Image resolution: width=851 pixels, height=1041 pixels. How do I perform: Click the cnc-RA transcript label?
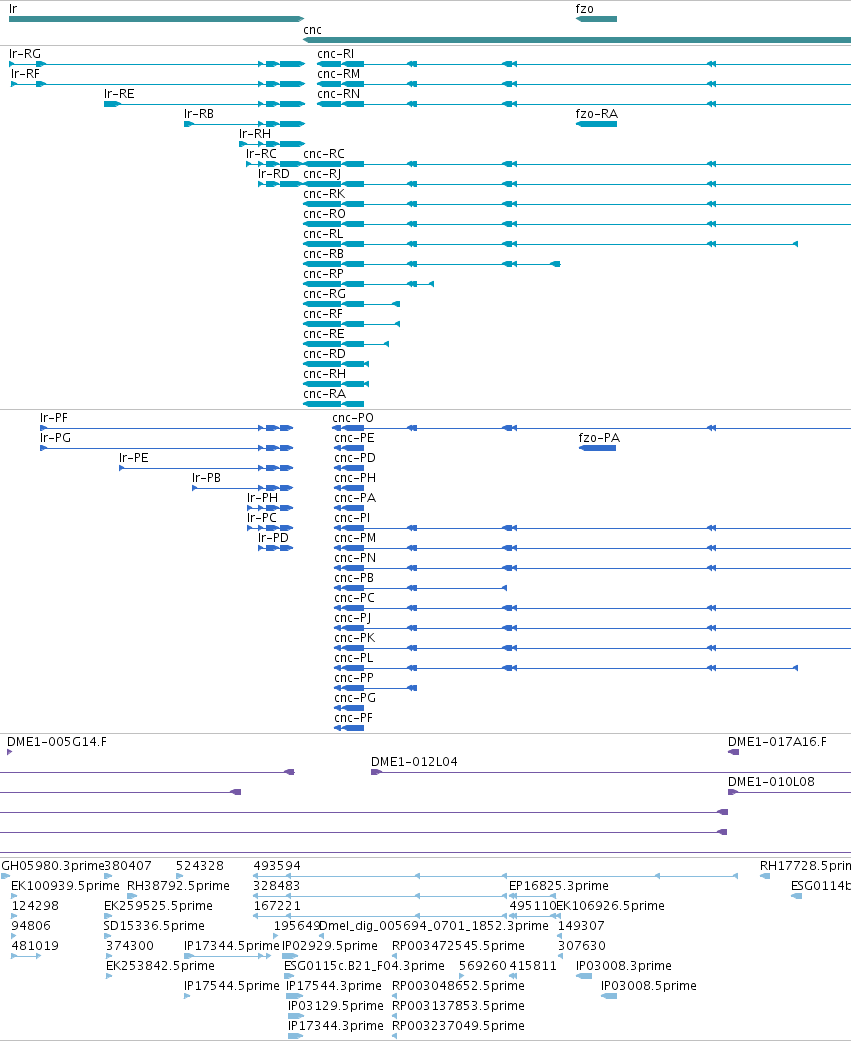click(x=325, y=392)
